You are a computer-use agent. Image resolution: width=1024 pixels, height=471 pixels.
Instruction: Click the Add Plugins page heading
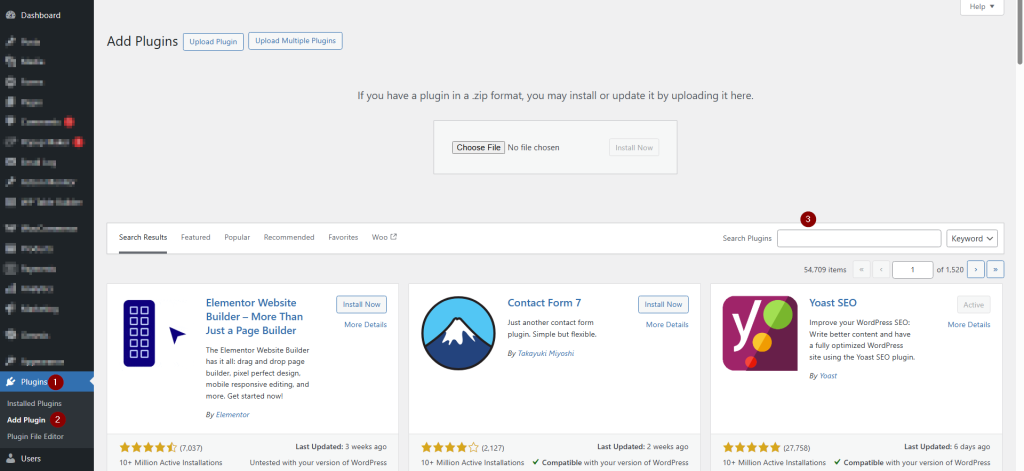142,41
